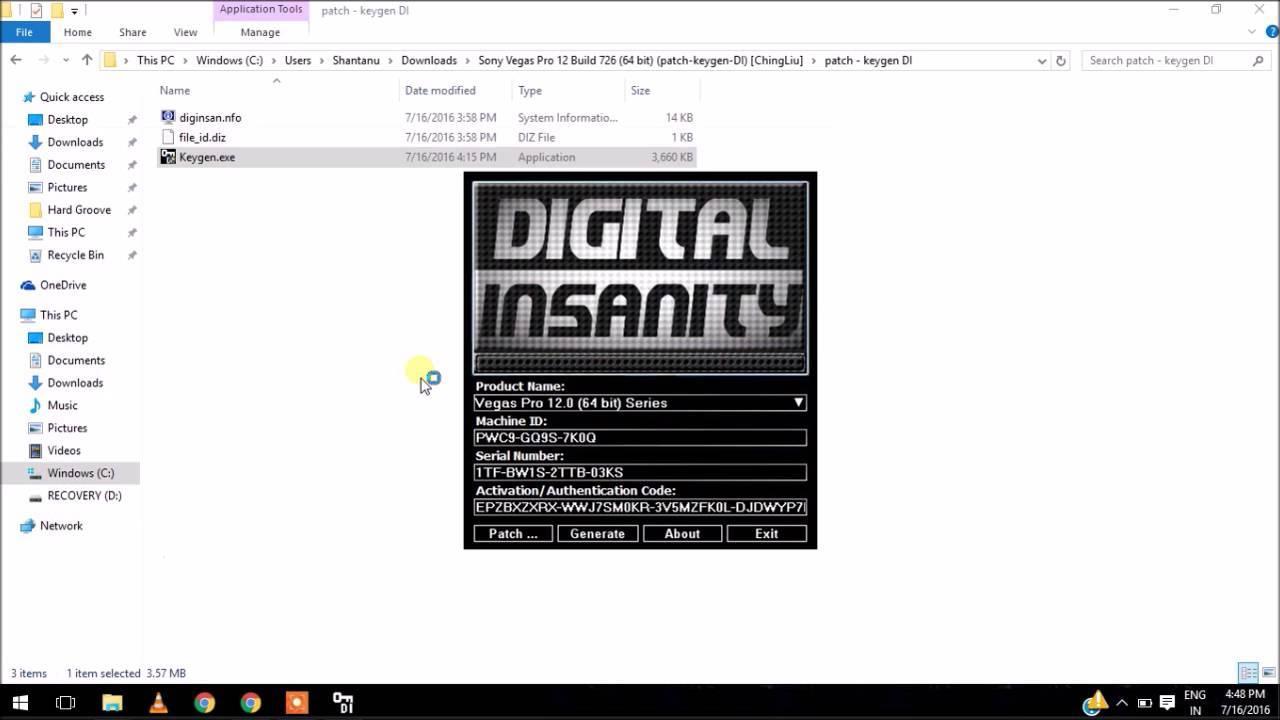Sort by the Size column header
1280x720 pixels.
tap(640, 90)
